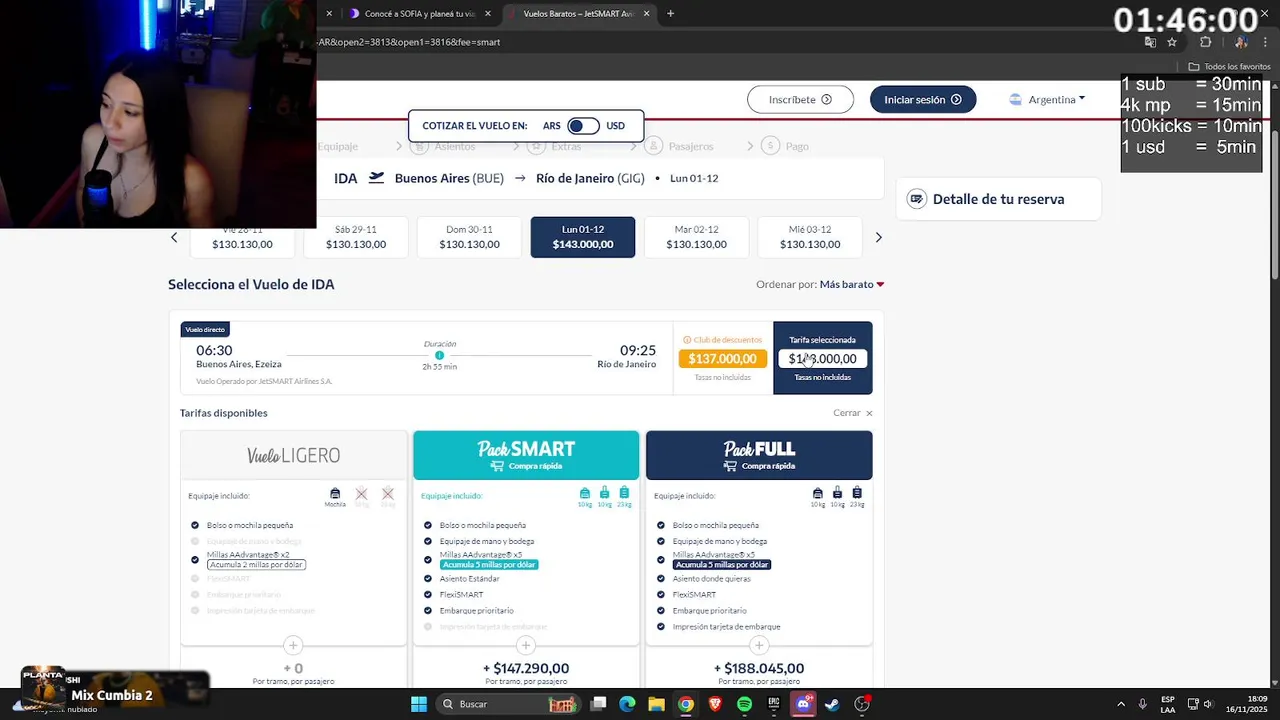The height and width of the screenshot is (720, 1280).
Task: Toggle currency switch between ARS and USD
Action: [x=583, y=126]
